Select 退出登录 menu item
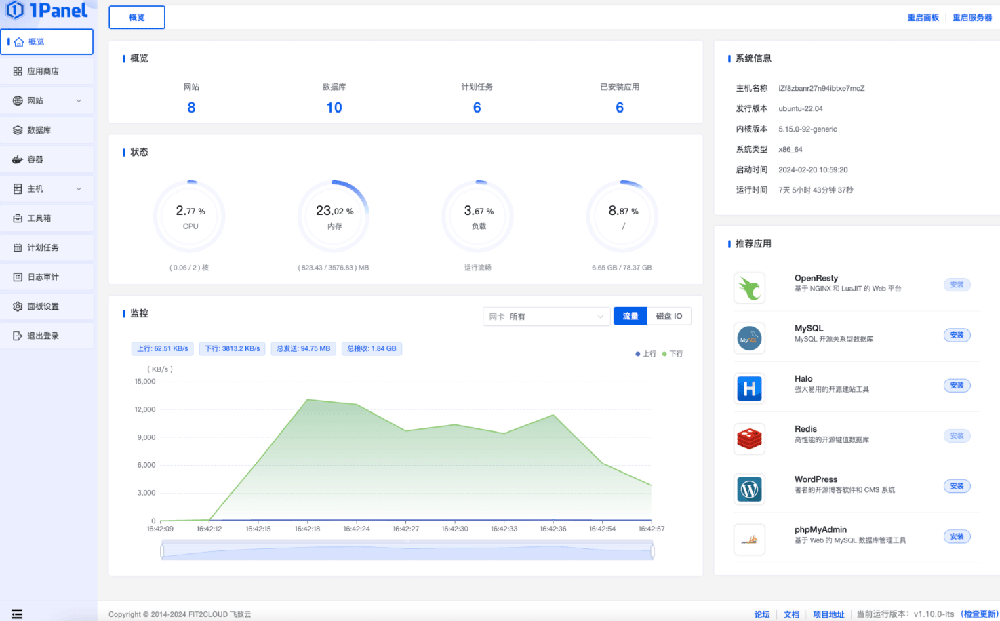The height and width of the screenshot is (621, 1000). pyautogui.click(x=47, y=336)
